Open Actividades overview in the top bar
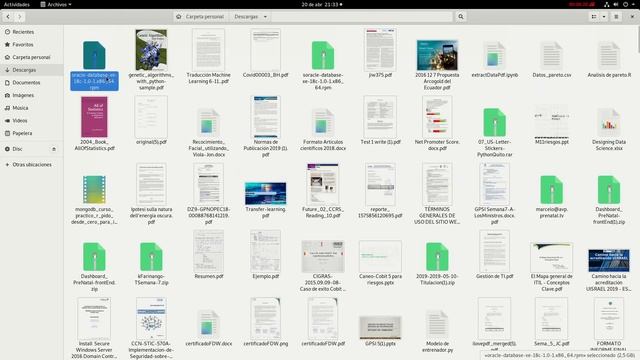This screenshot has height=360, width=640. pos(17,4)
